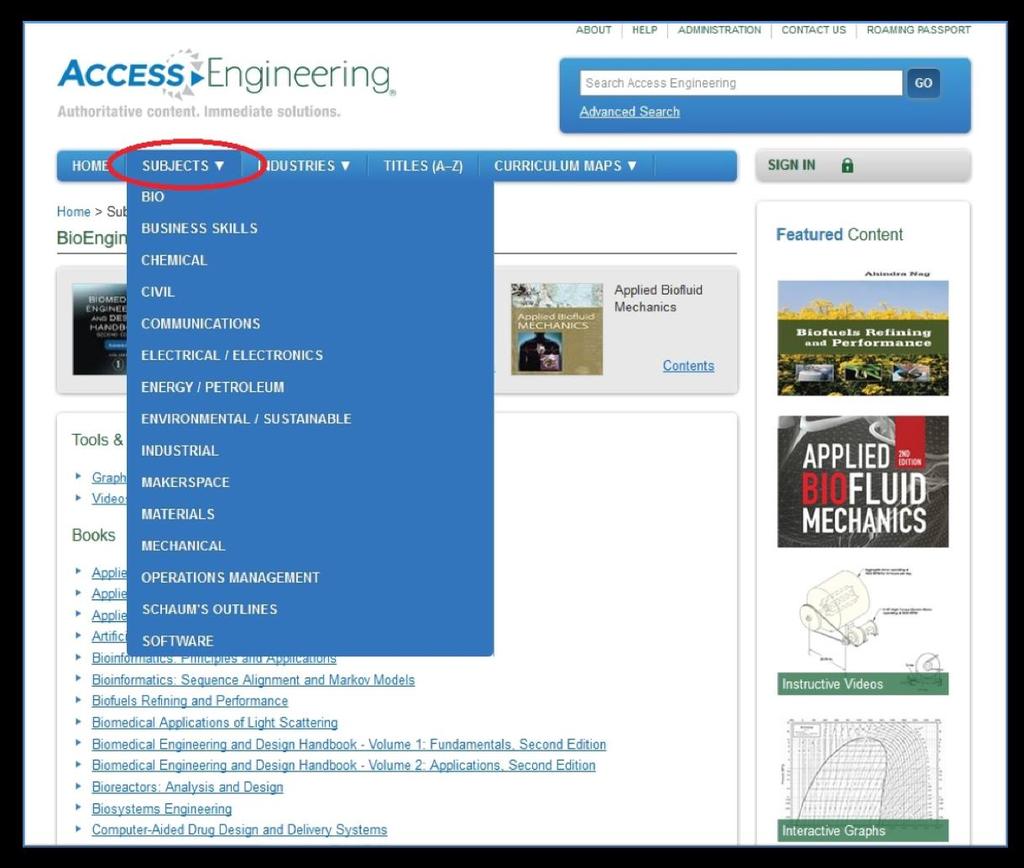Go to the Home tab
This screenshot has width=1024, height=868.
coord(91,166)
